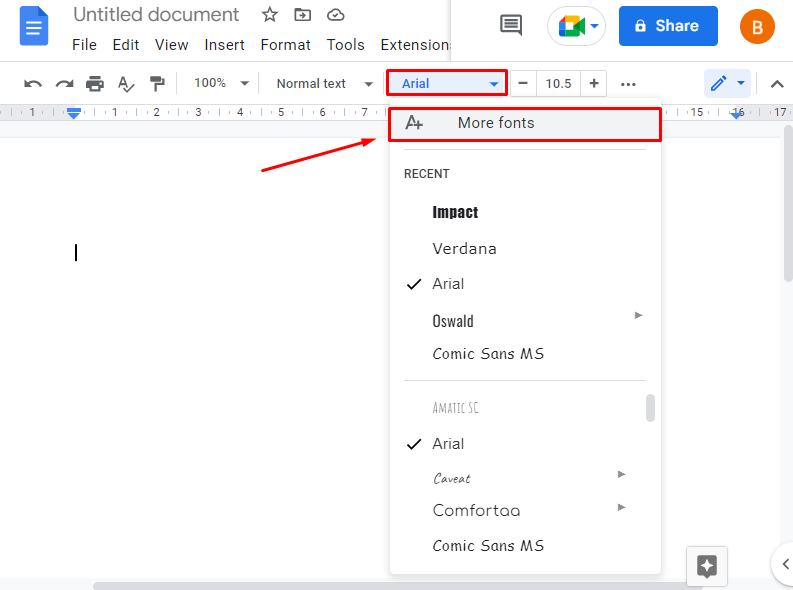Open the comment history icon
Viewport: 793px width, 590px height.
pos(511,26)
